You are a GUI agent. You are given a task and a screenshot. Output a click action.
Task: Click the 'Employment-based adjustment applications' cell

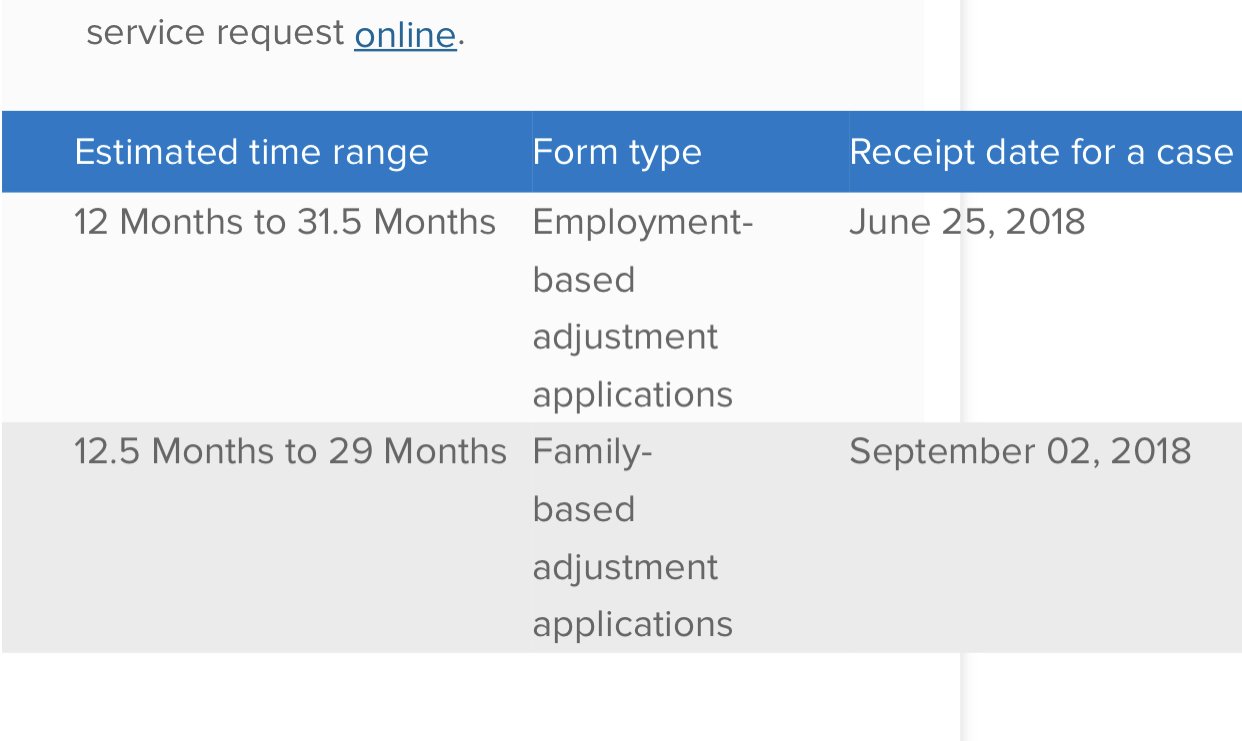[642, 308]
